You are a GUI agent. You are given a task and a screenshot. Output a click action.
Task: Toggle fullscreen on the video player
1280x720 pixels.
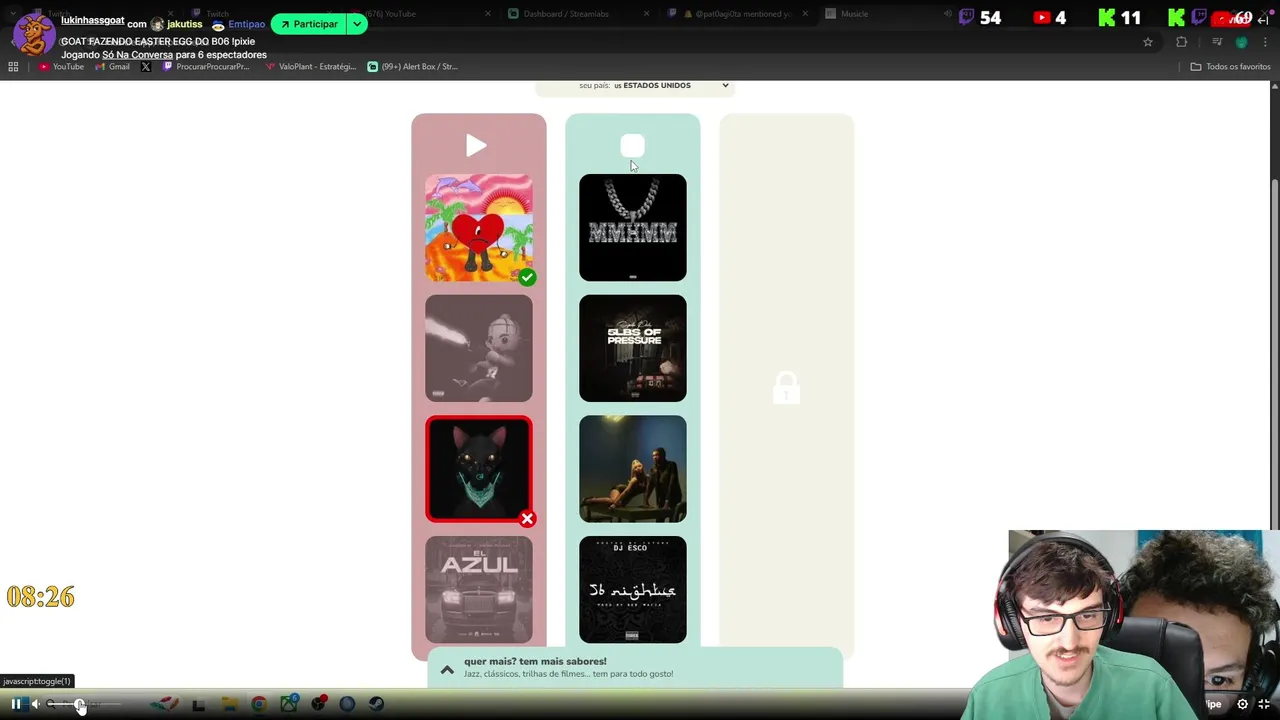(1265, 704)
